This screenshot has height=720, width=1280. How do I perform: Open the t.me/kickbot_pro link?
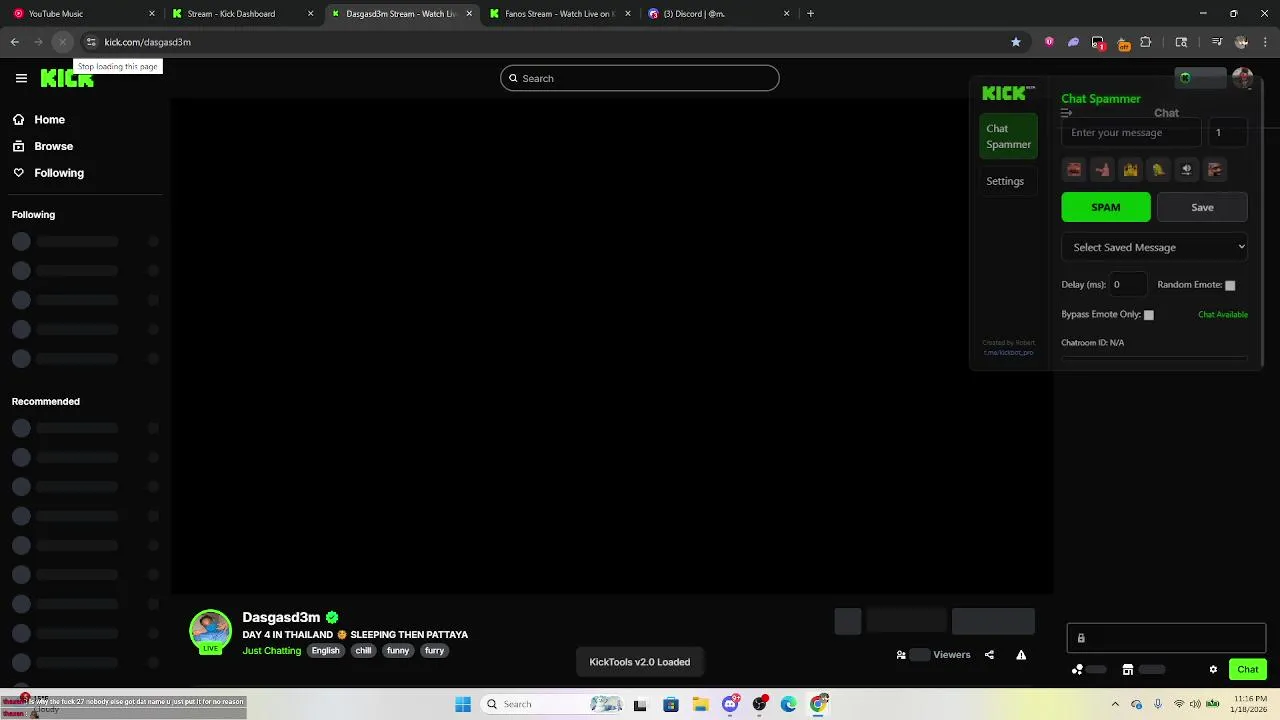(1008, 352)
